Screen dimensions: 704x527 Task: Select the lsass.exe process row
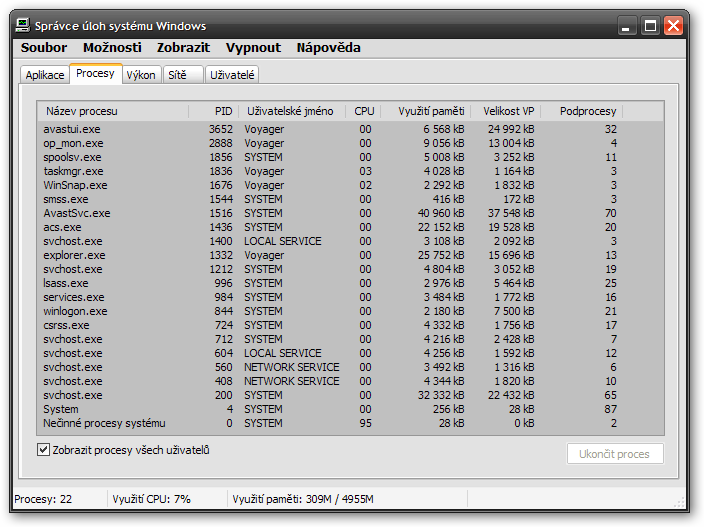click(x=350, y=283)
